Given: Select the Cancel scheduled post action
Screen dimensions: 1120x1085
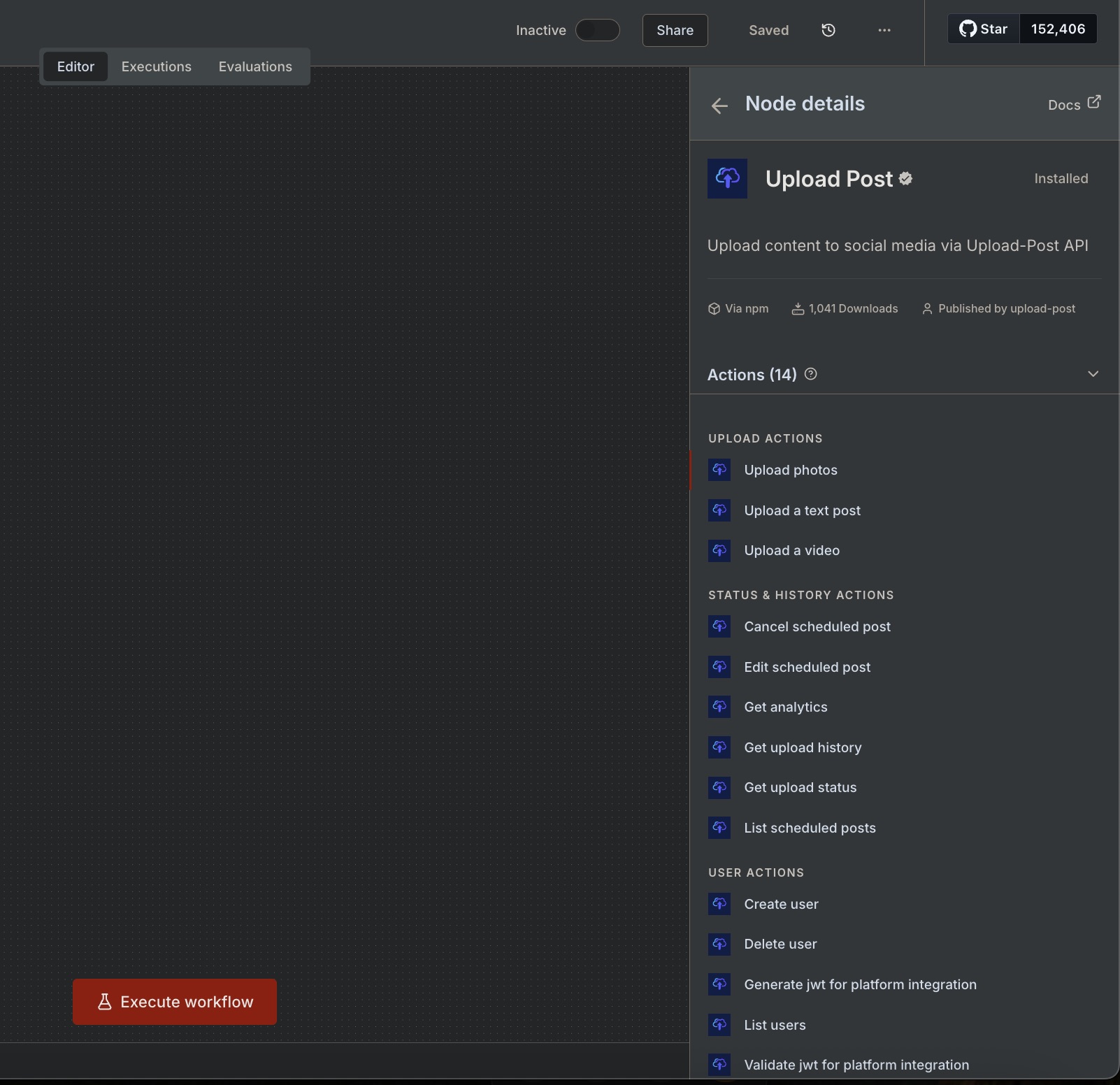Looking at the screenshot, I should (817, 626).
